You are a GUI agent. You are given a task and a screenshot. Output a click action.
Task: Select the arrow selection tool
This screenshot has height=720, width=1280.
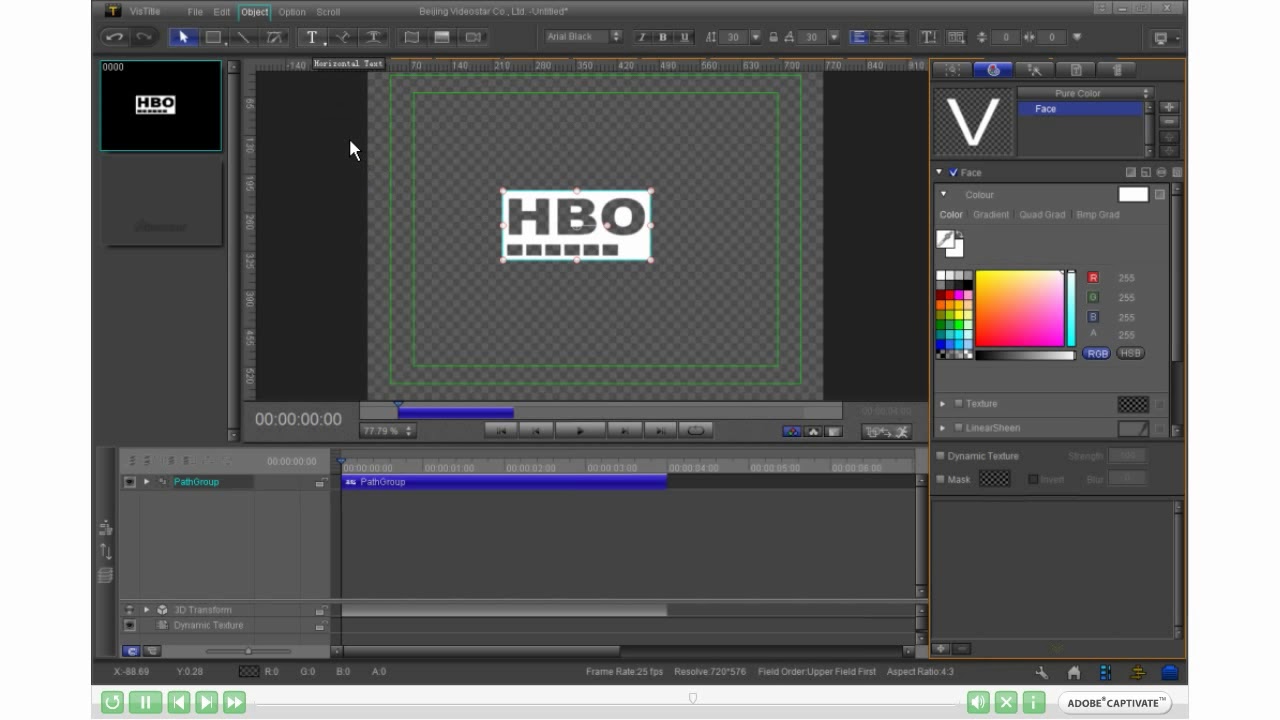(182, 37)
